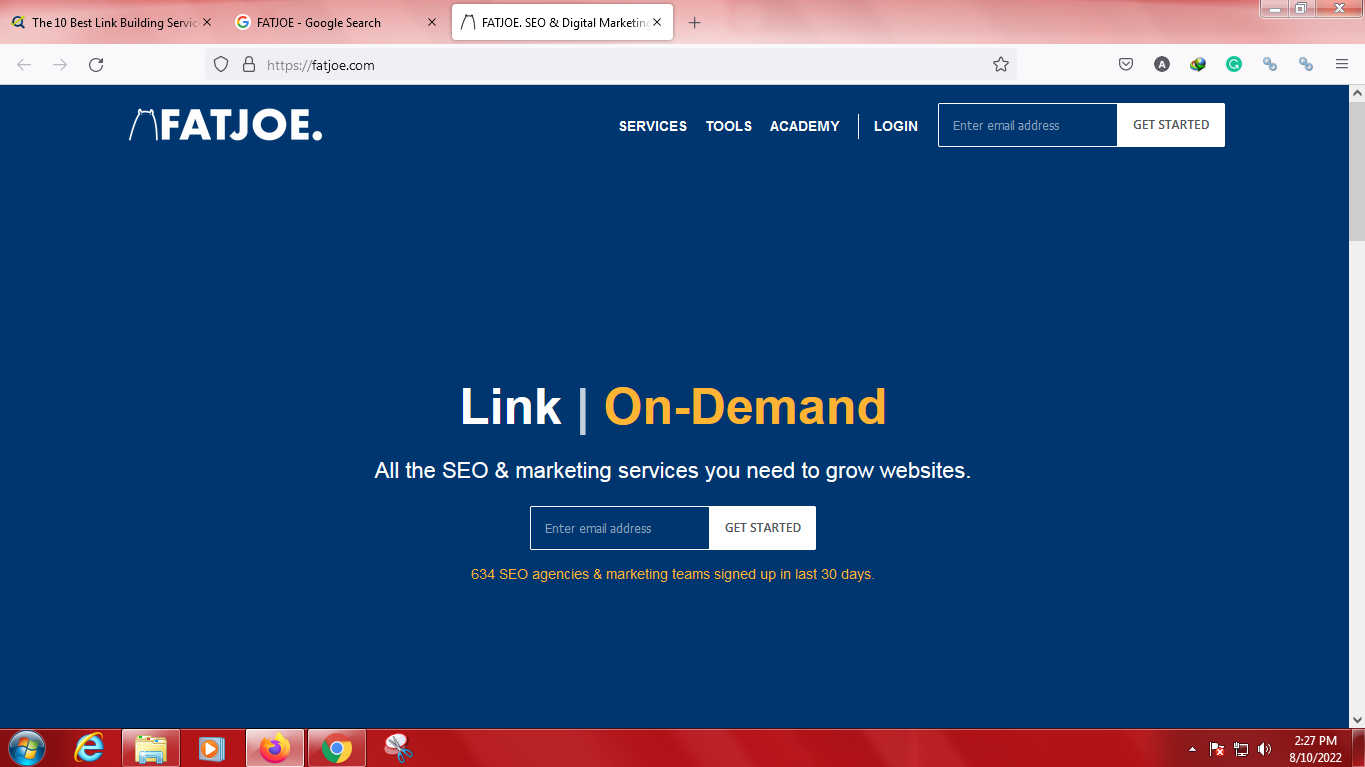
Task: Click the hero GET STARTED button
Action: click(763, 528)
